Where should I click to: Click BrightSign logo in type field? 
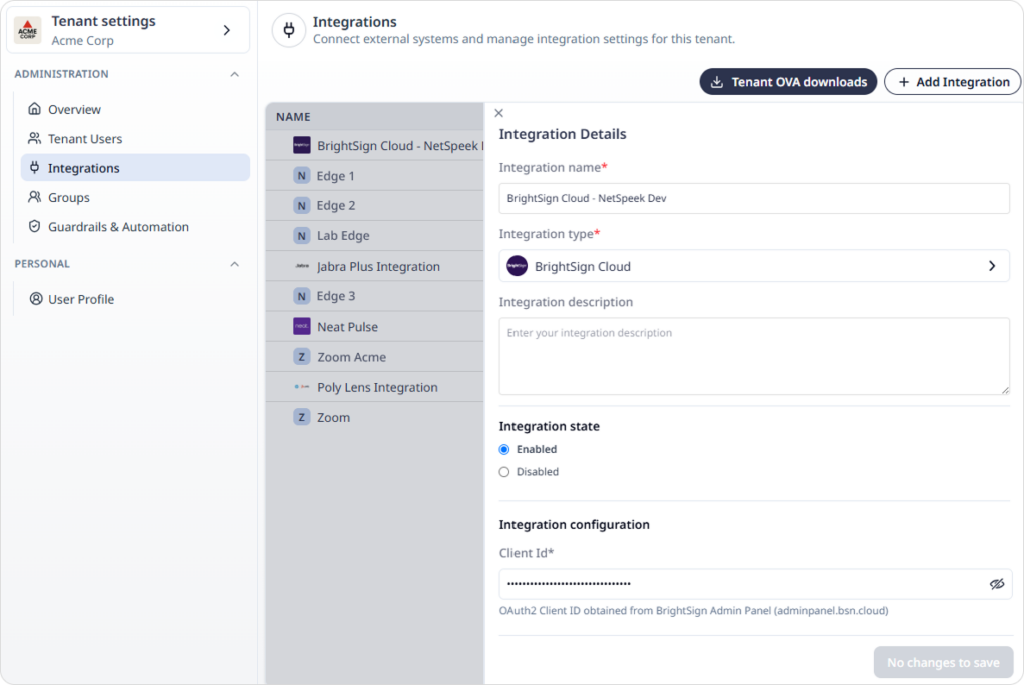point(517,266)
